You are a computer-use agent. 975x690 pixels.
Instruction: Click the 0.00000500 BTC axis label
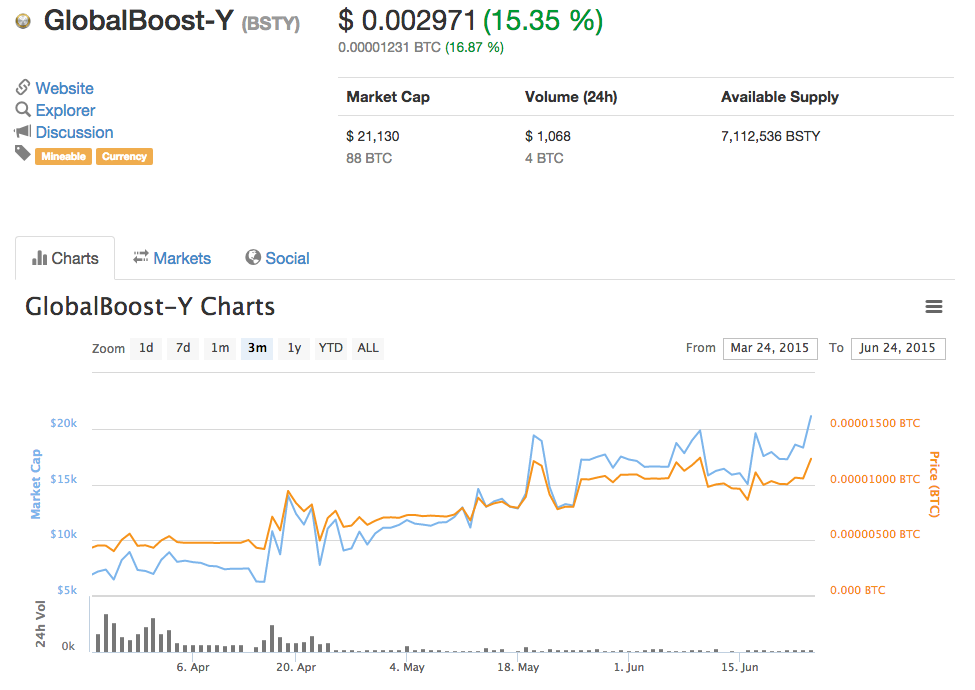[x=875, y=535]
